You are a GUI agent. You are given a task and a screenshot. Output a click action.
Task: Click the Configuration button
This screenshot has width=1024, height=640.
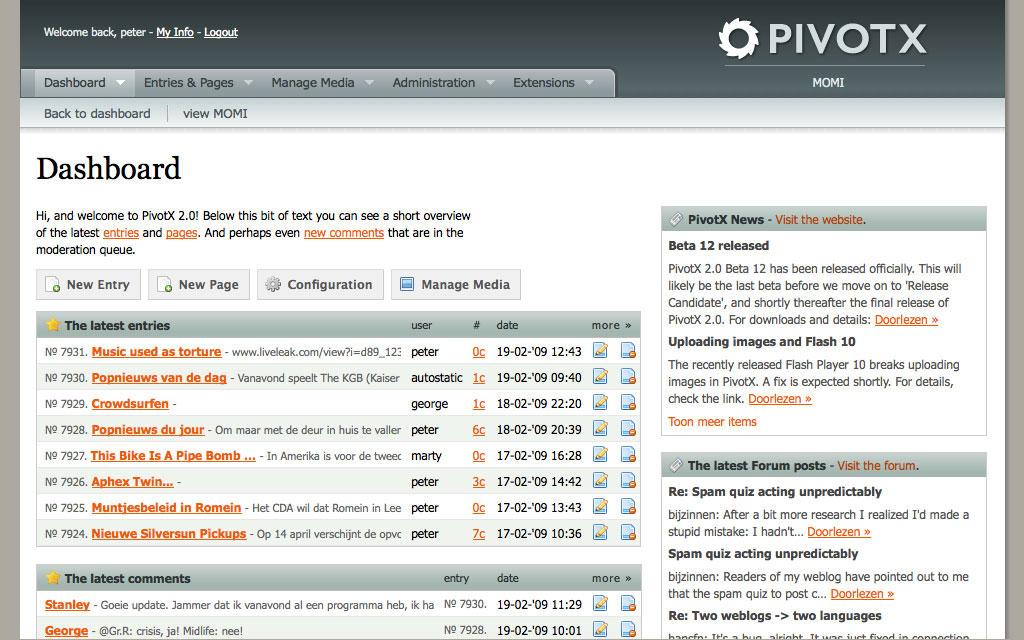pos(319,284)
